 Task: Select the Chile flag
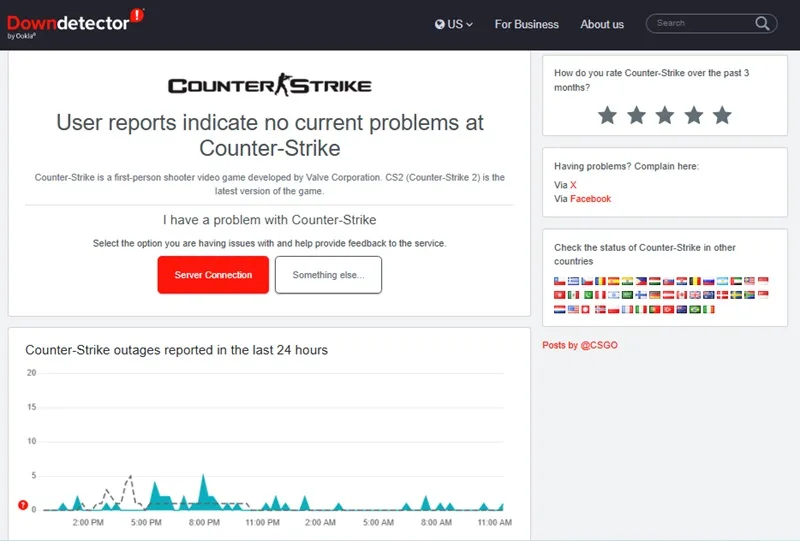(x=560, y=281)
